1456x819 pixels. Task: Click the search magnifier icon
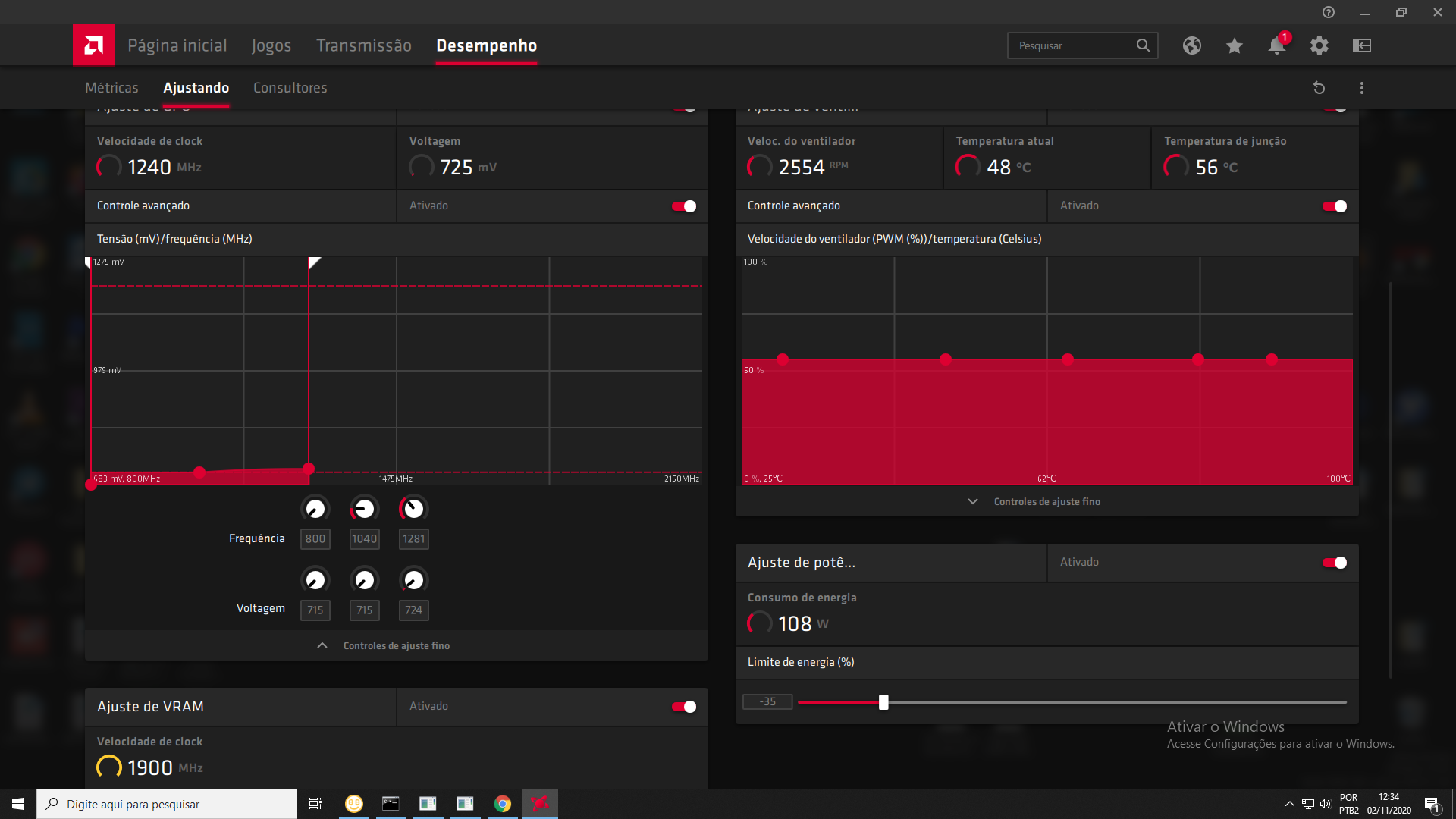pyautogui.click(x=1143, y=45)
